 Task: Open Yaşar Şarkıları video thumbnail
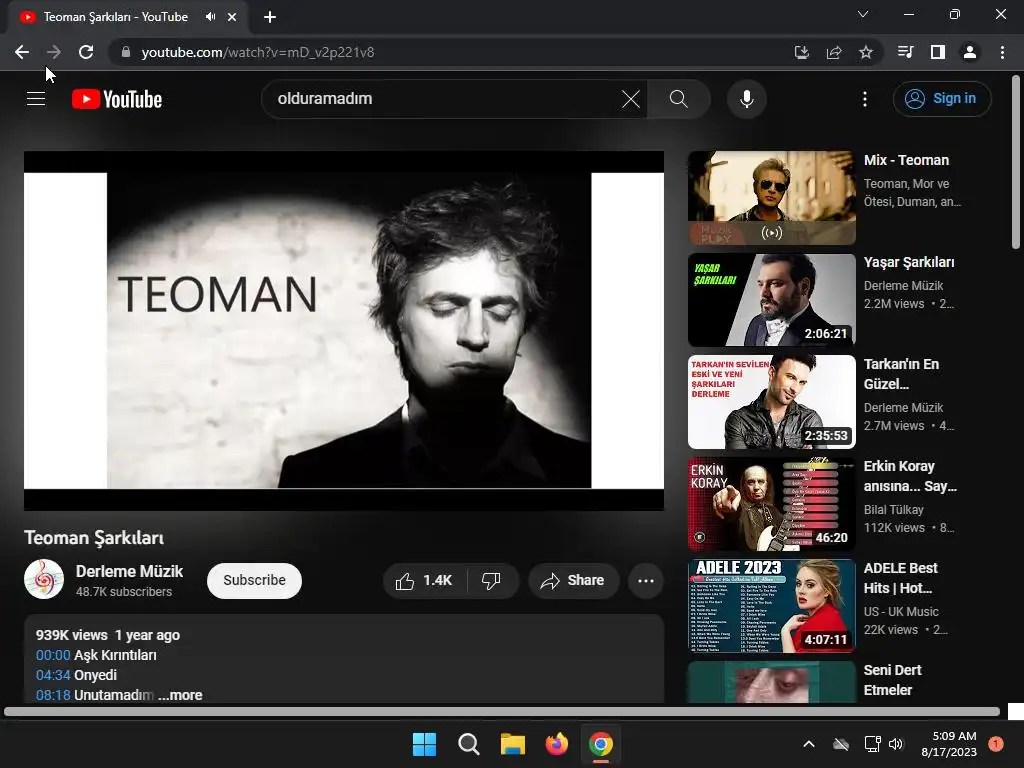pos(771,300)
